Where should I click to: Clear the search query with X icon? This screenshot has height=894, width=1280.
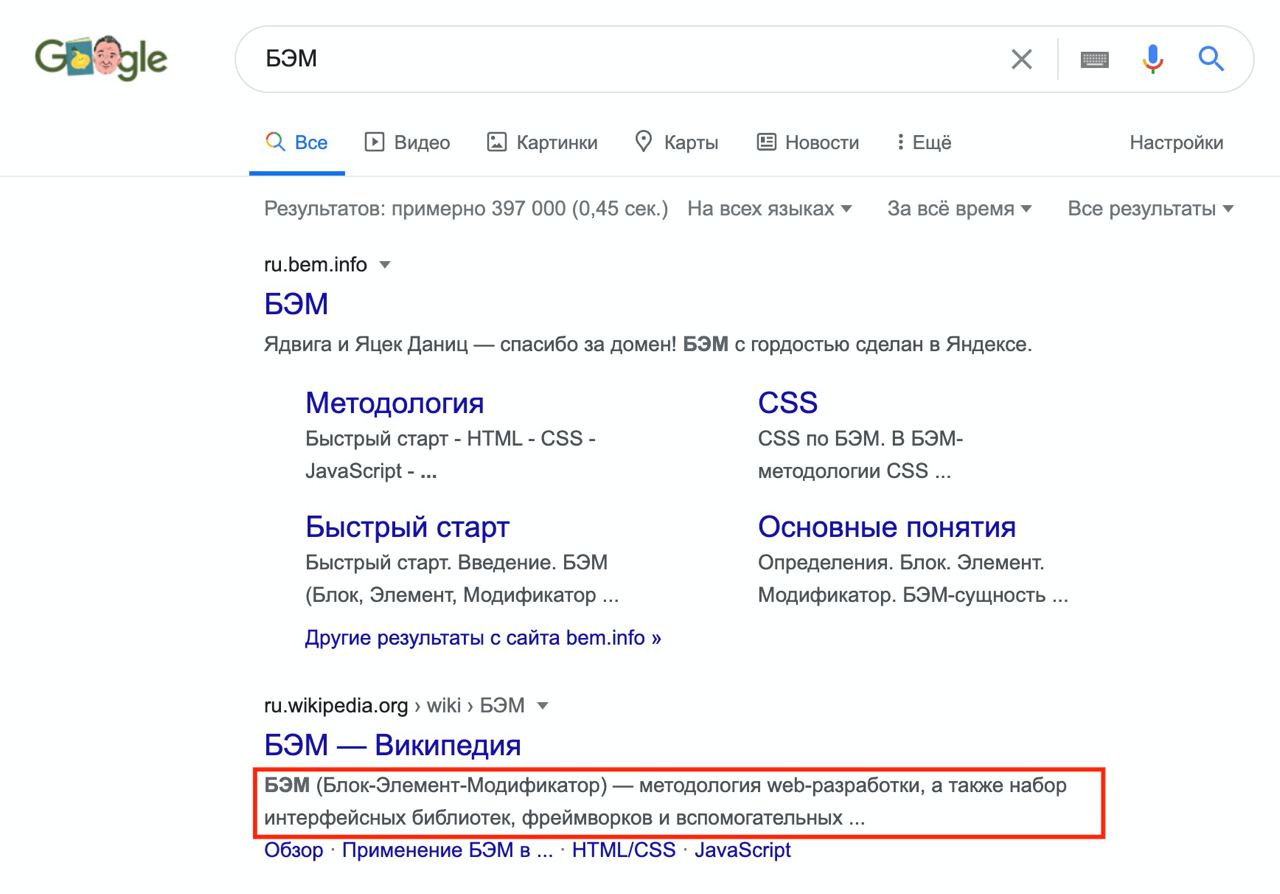1021,59
